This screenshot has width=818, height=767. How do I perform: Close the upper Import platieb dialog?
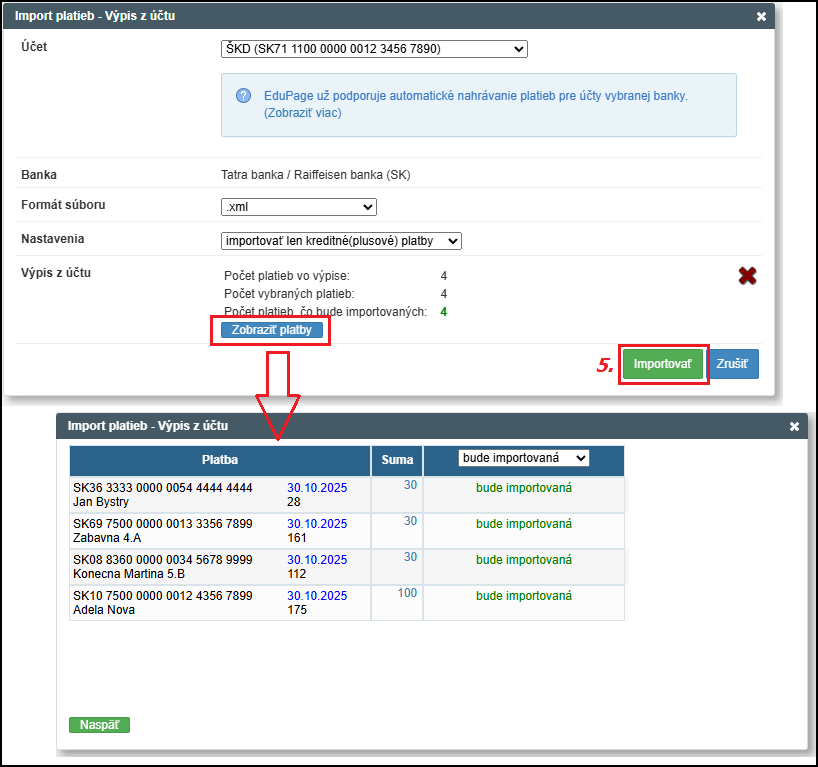point(761,17)
